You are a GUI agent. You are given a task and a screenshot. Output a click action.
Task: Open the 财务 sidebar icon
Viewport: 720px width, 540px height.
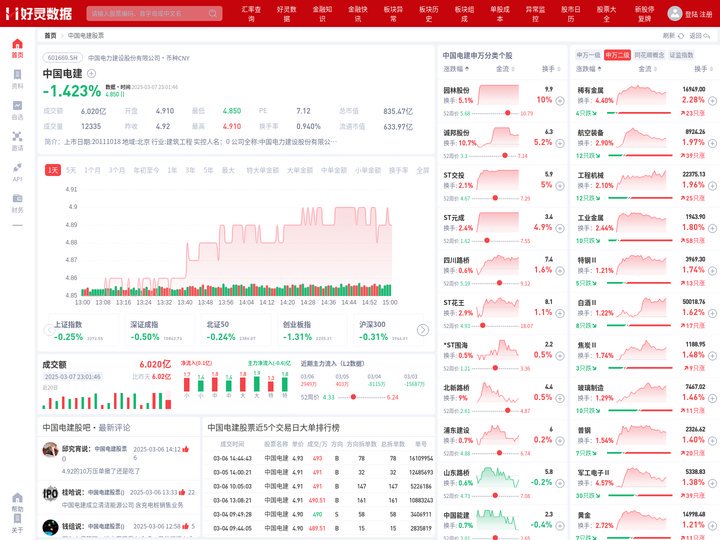[x=17, y=198]
